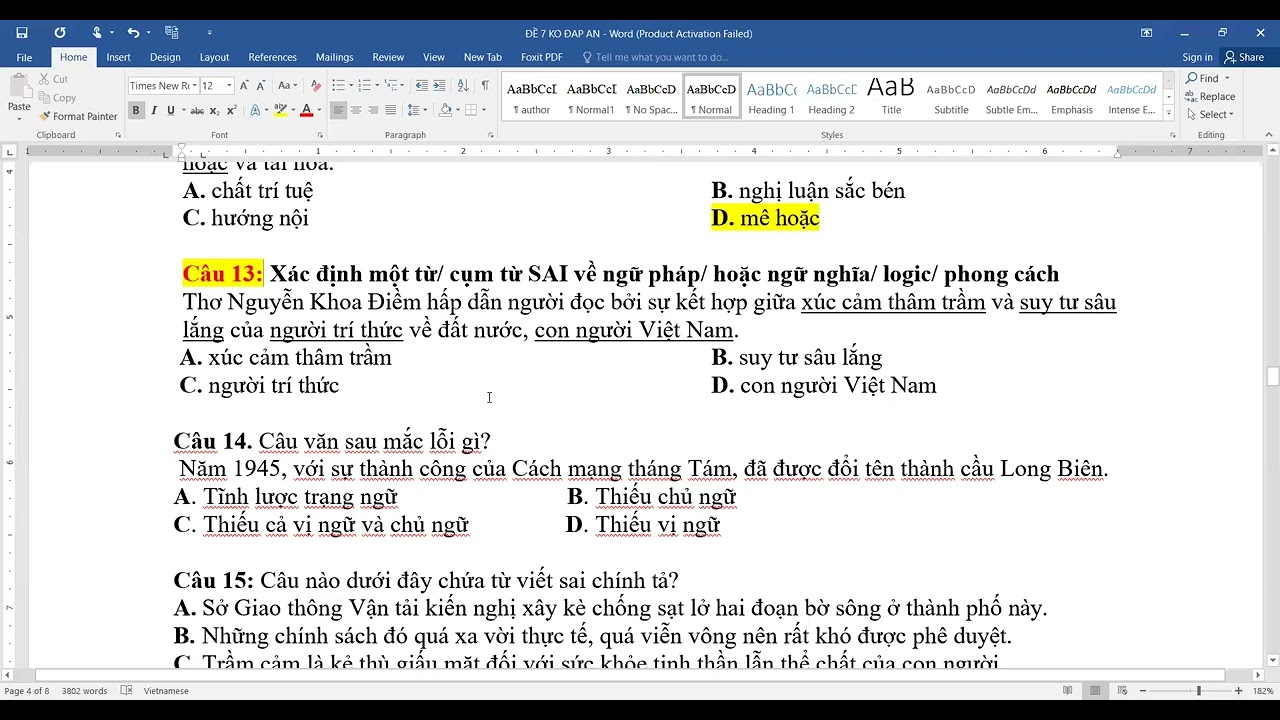Viewport: 1280px width, 720px height.
Task: Switch to the Foxit PDF tab
Action: click(541, 57)
